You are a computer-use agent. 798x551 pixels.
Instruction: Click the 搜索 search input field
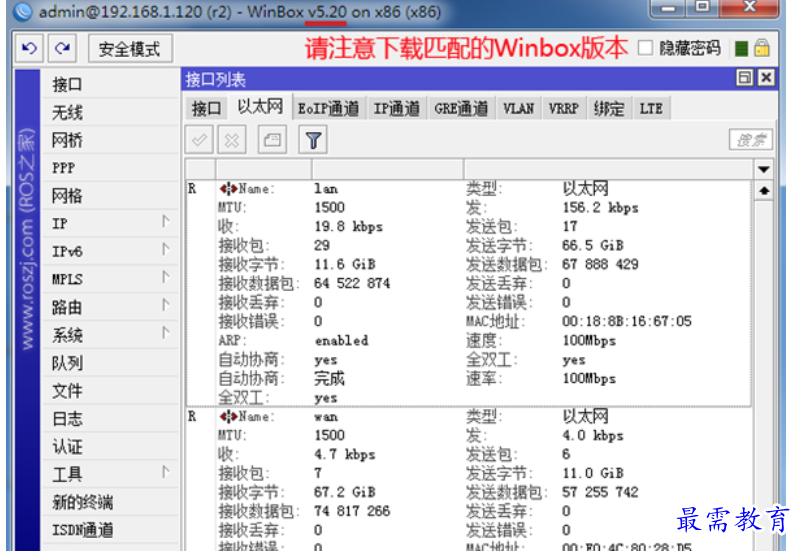click(750, 141)
